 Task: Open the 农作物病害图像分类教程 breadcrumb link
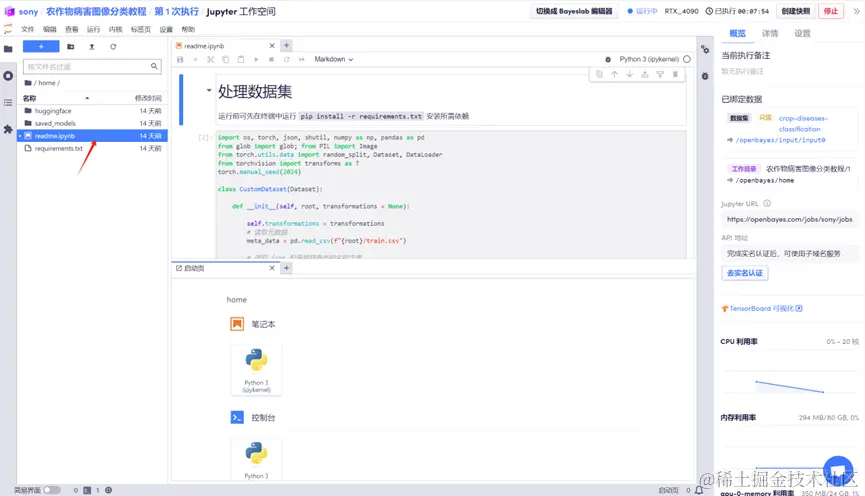[96, 12]
